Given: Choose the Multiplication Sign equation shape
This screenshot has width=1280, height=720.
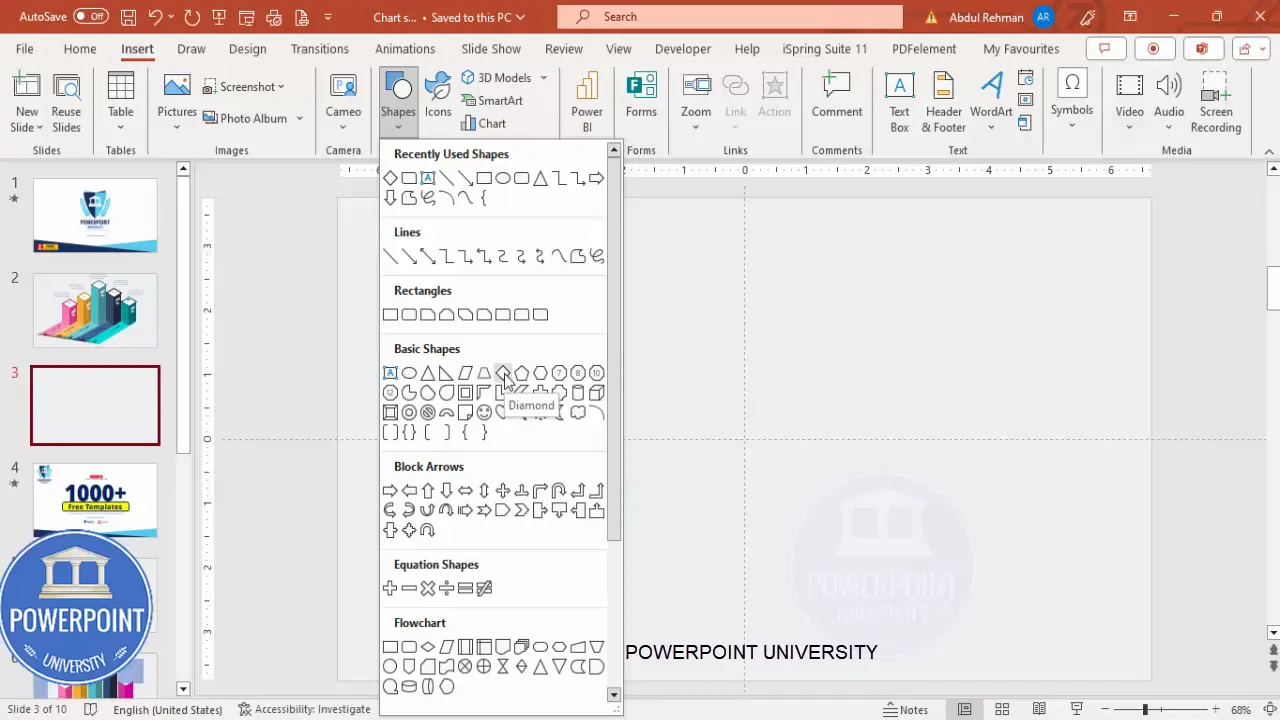Looking at the screenshot, I should click(x=428, y=588).
